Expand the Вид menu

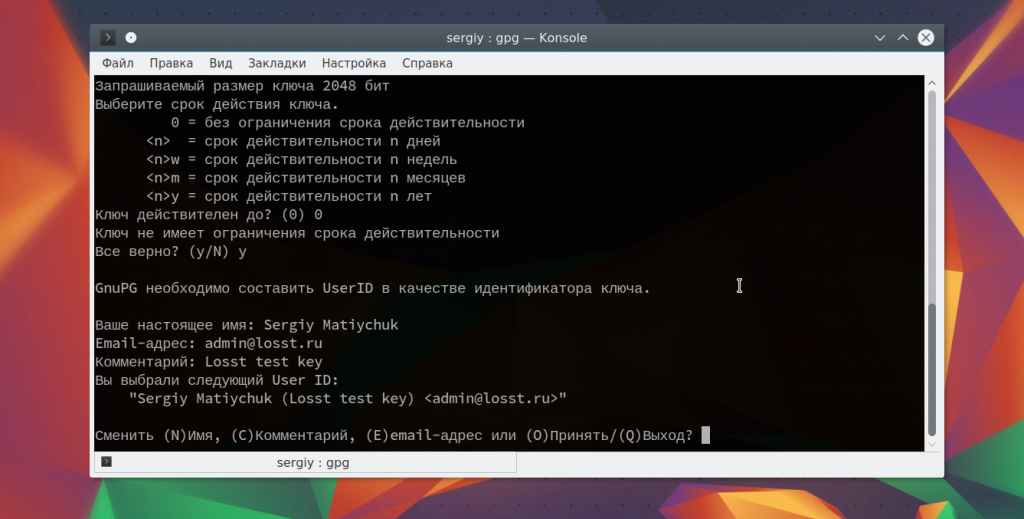point(220,63)
